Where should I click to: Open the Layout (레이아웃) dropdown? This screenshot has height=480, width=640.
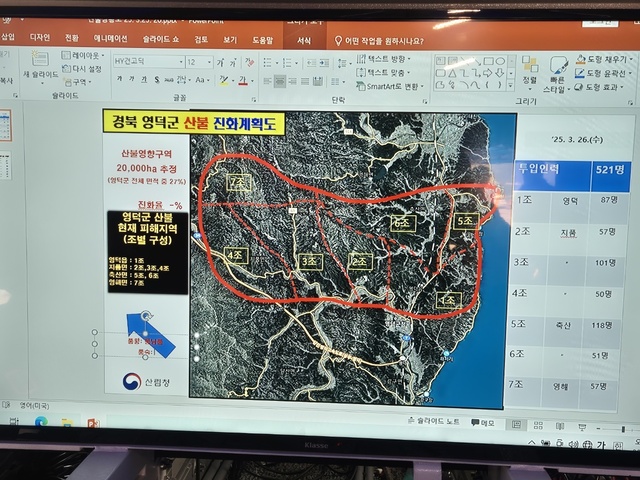[83, 55]
